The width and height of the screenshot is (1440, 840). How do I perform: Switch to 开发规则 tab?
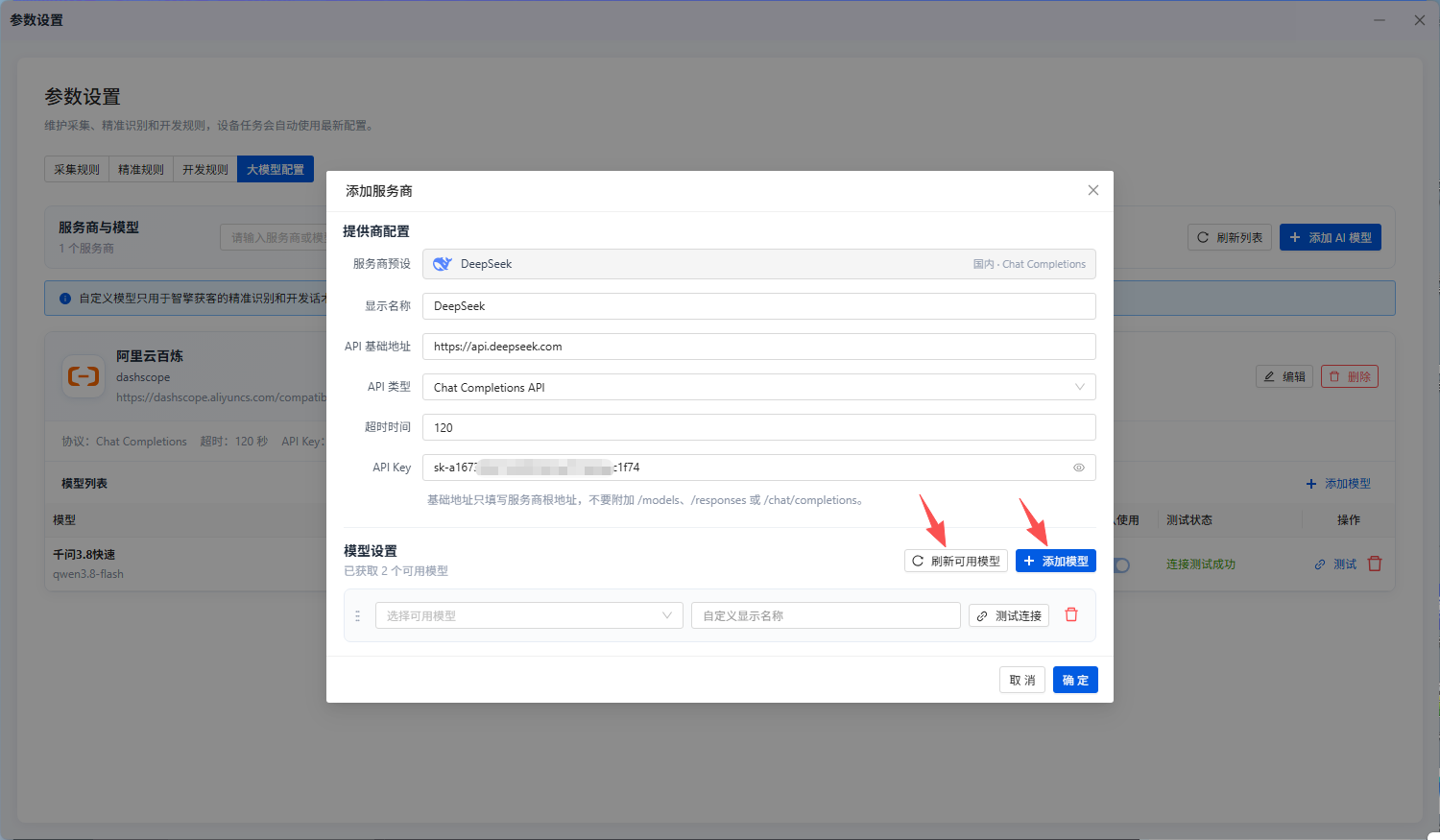205,169
